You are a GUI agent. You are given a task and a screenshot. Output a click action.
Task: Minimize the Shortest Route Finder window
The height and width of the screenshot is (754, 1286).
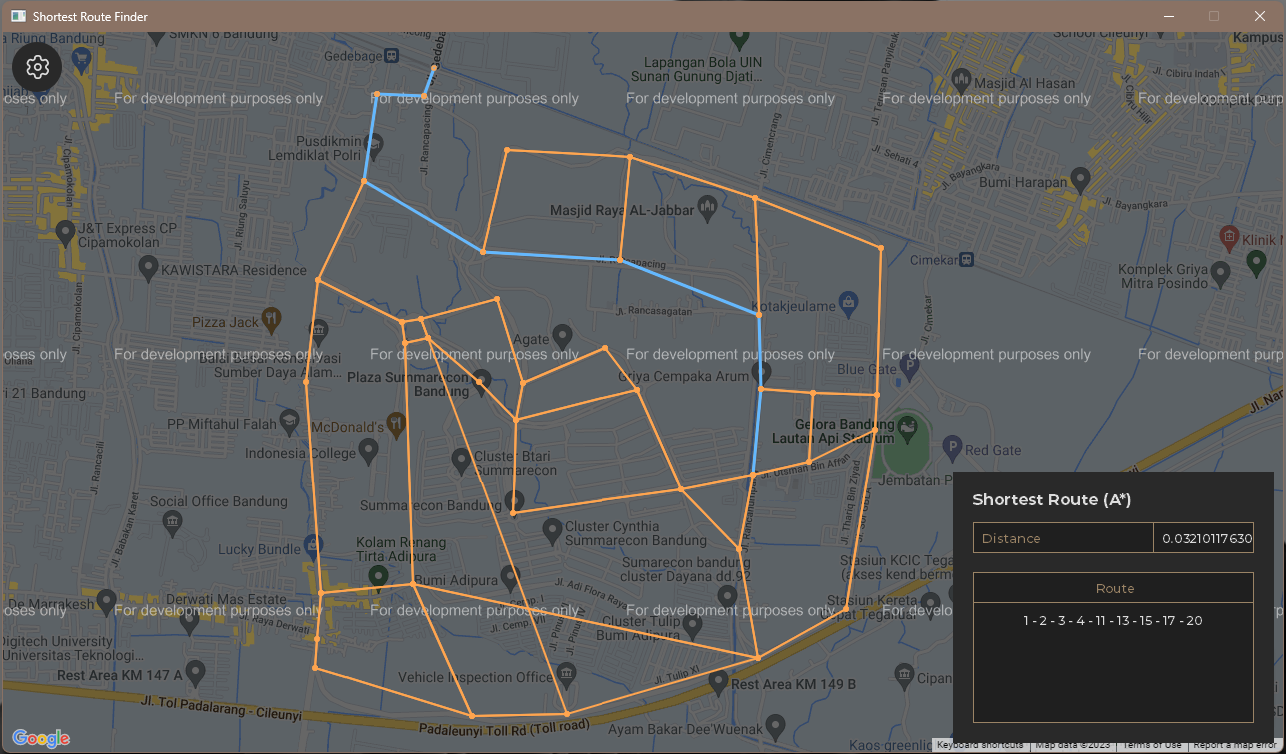point(1169,16)
